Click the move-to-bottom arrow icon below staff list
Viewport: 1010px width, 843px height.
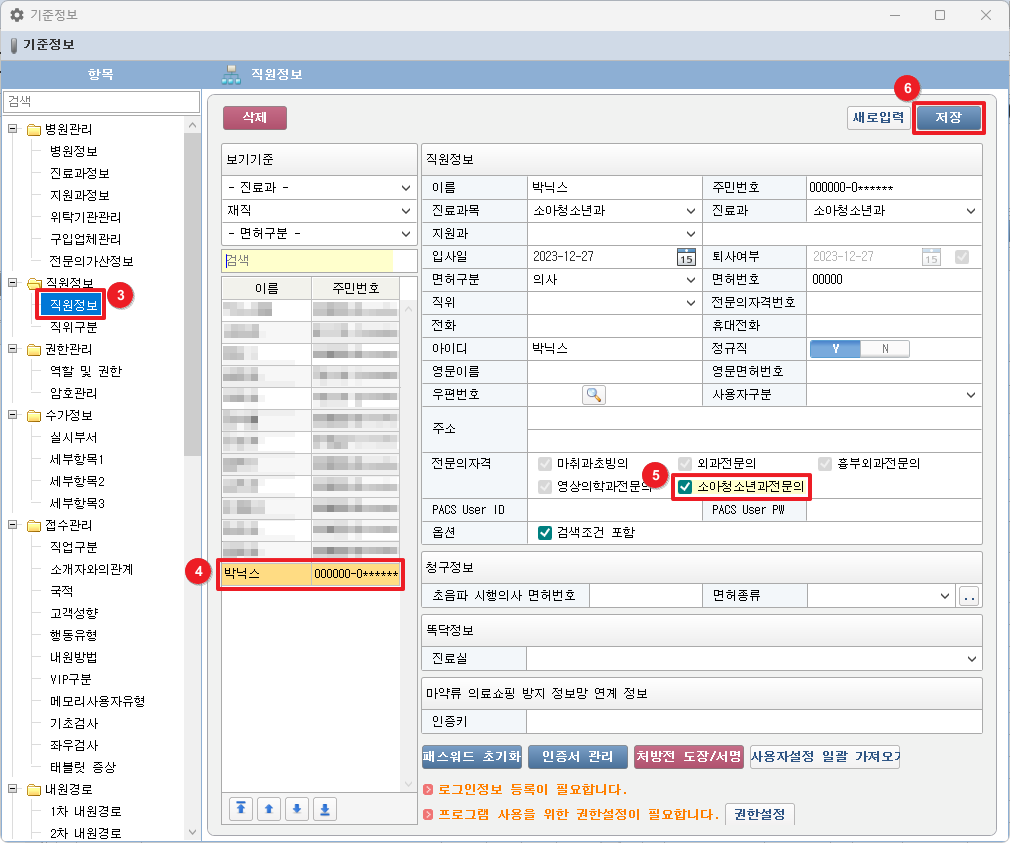(324, 809)
